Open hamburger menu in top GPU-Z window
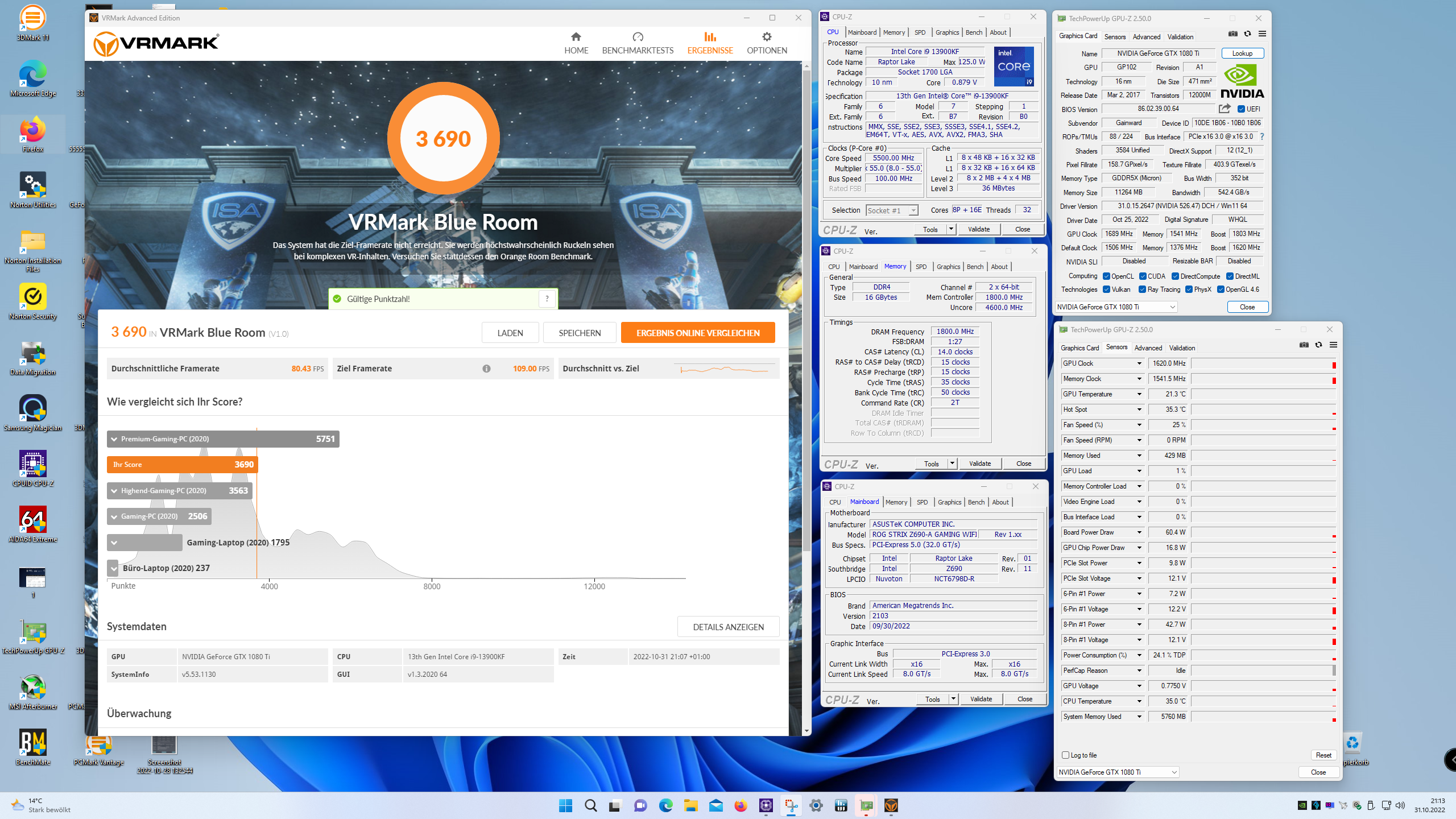 pyautogui.click(x=1262, y=34)
